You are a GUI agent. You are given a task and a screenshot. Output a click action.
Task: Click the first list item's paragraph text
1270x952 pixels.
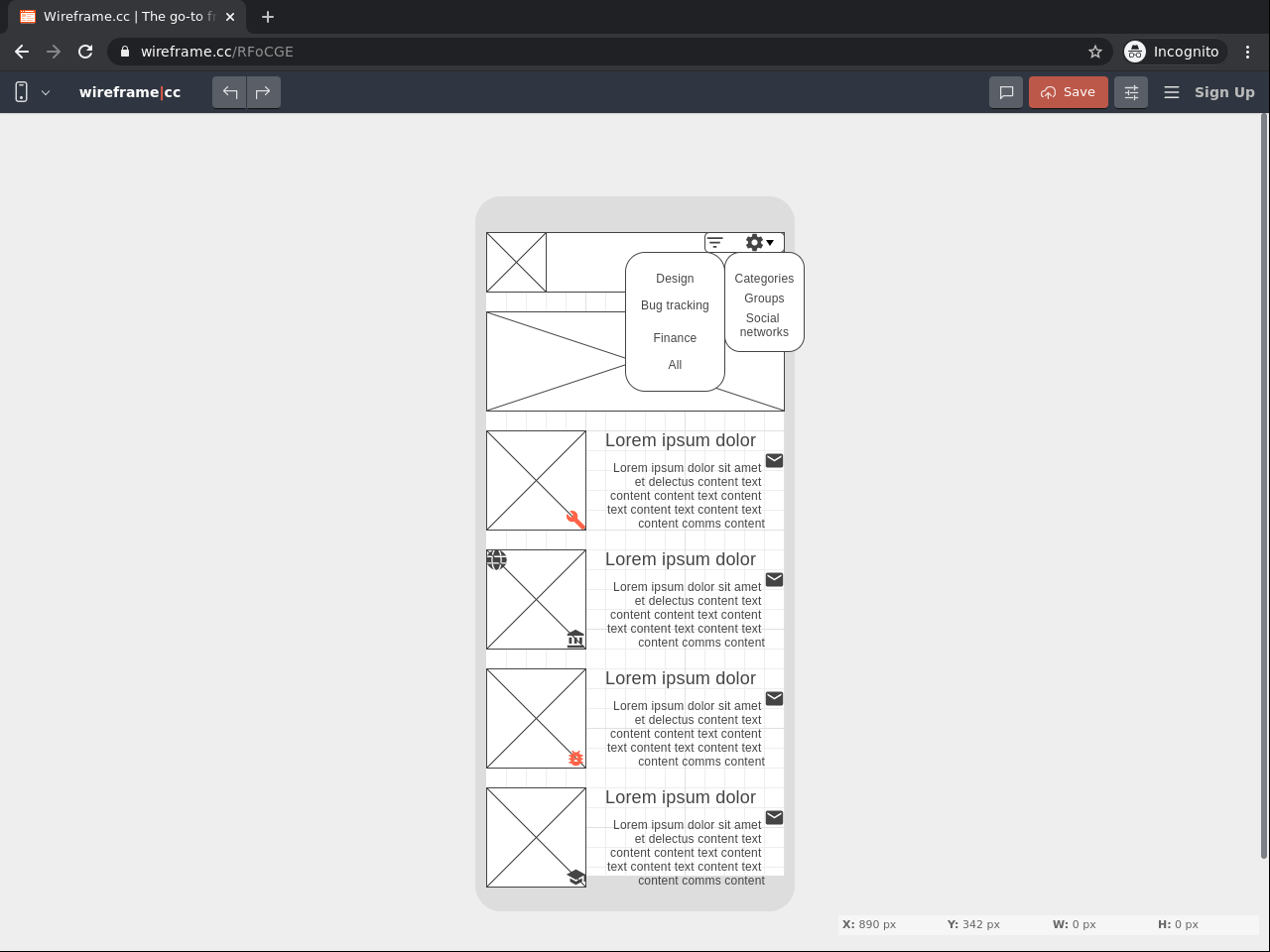(686, 496)
